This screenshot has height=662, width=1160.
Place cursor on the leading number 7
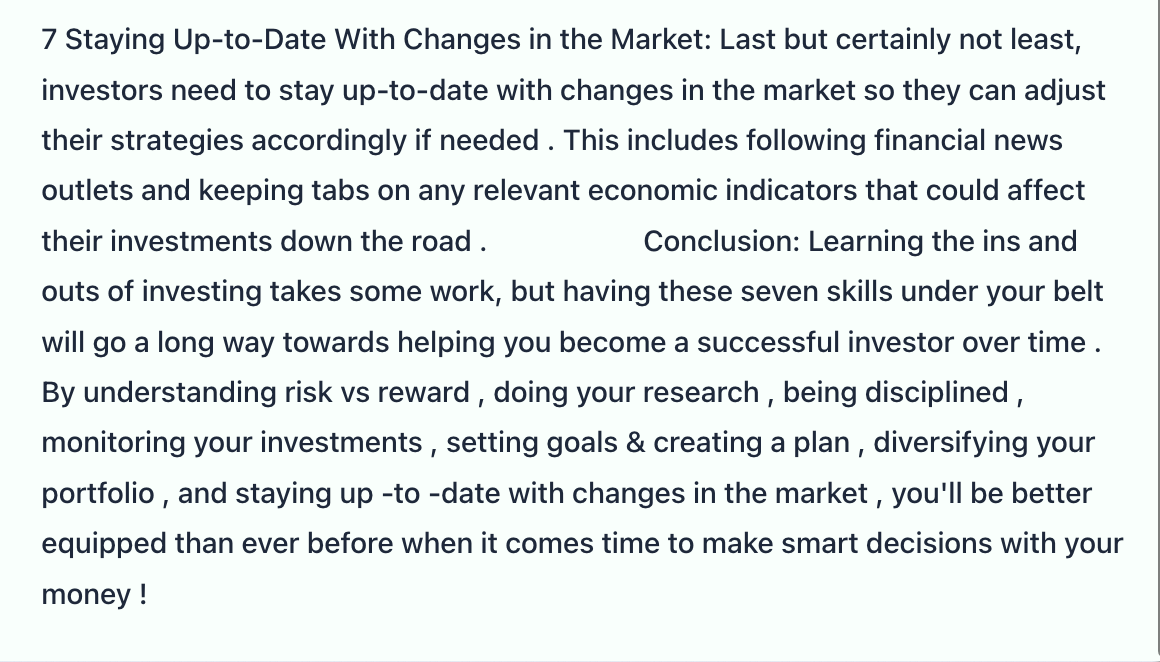pyautogui.click(x=49, y=39)
